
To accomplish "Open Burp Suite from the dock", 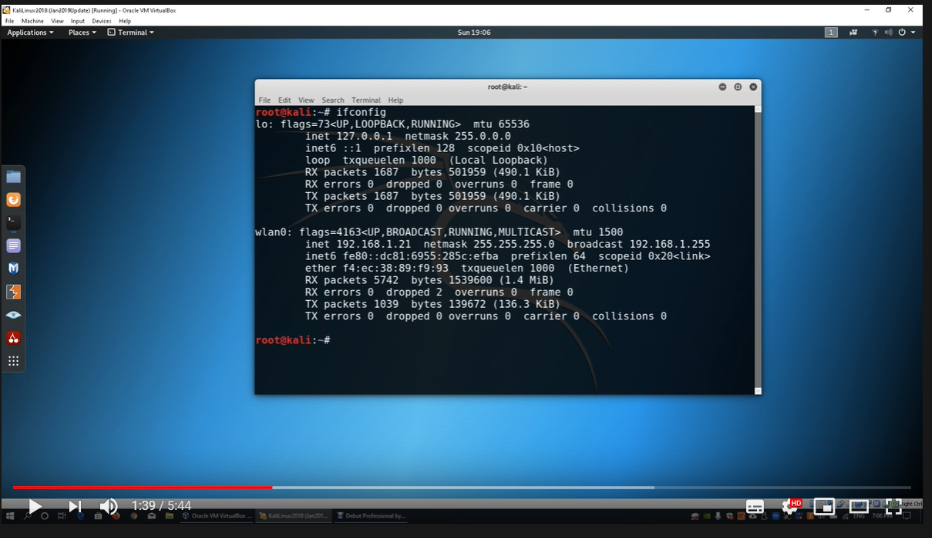I will [14, 292].
